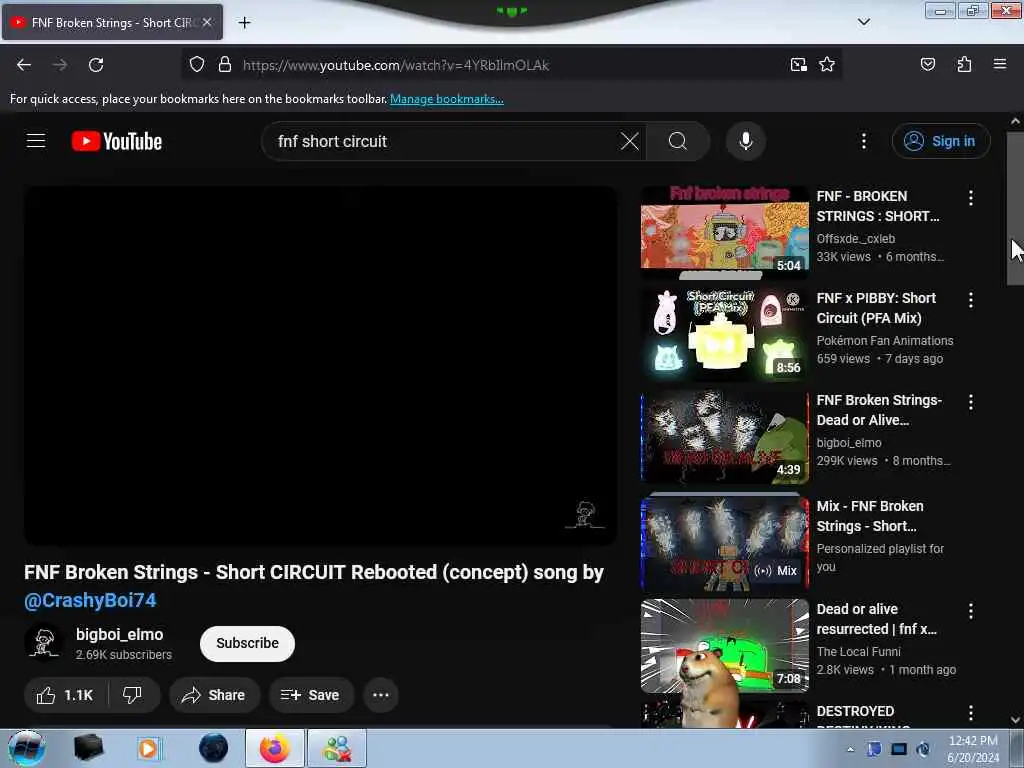The image size is (1024, 768).
Task: Close the FNF Broken Strings tab
Action: [x=207, y=22]
